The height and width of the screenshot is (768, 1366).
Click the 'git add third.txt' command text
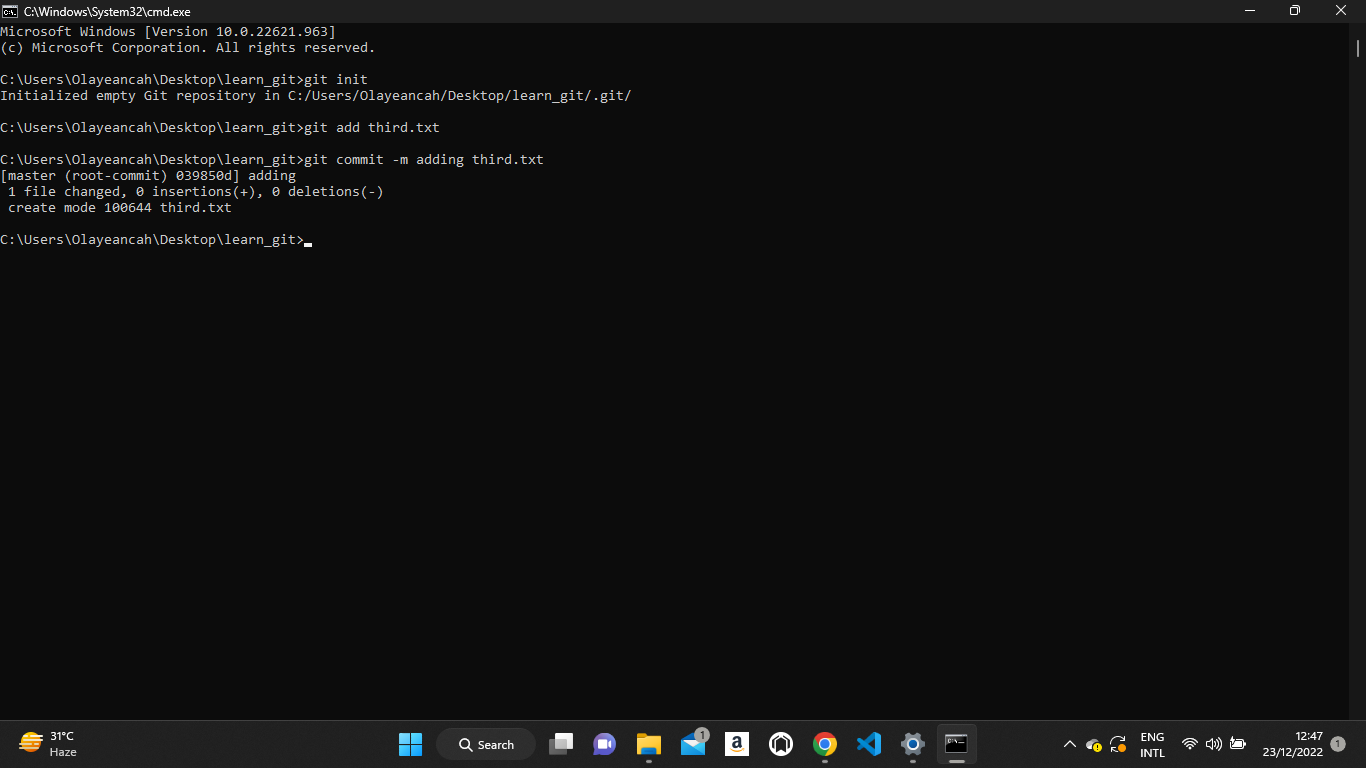pyautogui.click(x=372, y=127)
